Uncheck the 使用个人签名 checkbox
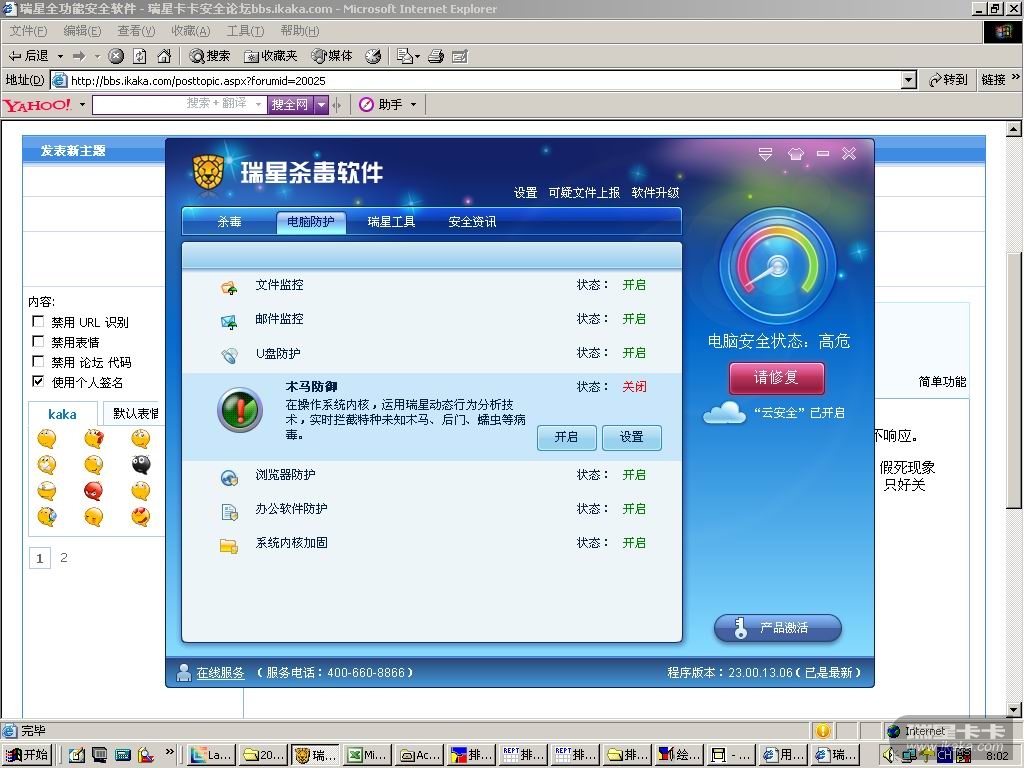This screenshot has width=1024, height=768. [x=38, y=381]
